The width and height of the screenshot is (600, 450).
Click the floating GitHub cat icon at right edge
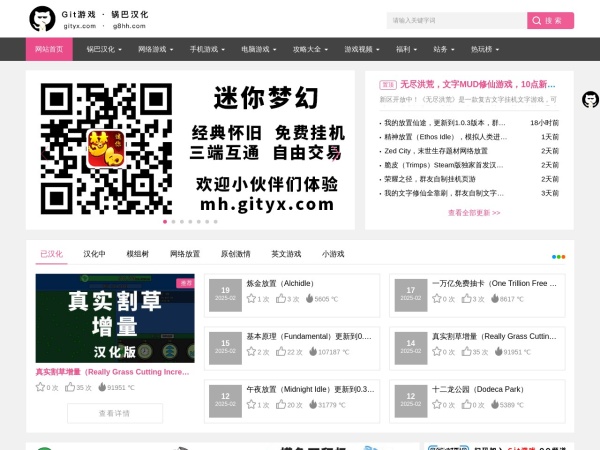590,100
